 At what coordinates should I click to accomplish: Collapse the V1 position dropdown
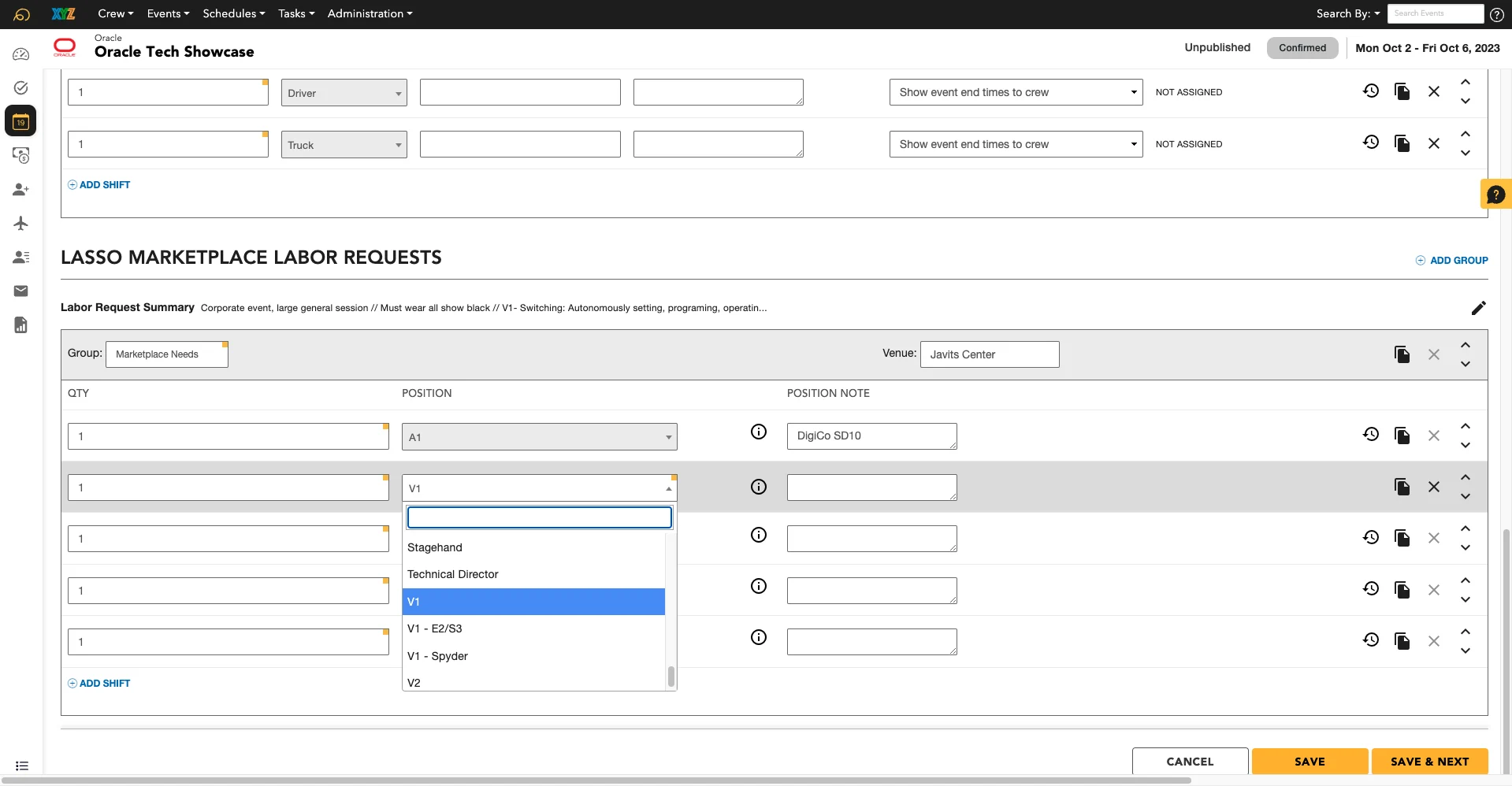coord(540,488)
